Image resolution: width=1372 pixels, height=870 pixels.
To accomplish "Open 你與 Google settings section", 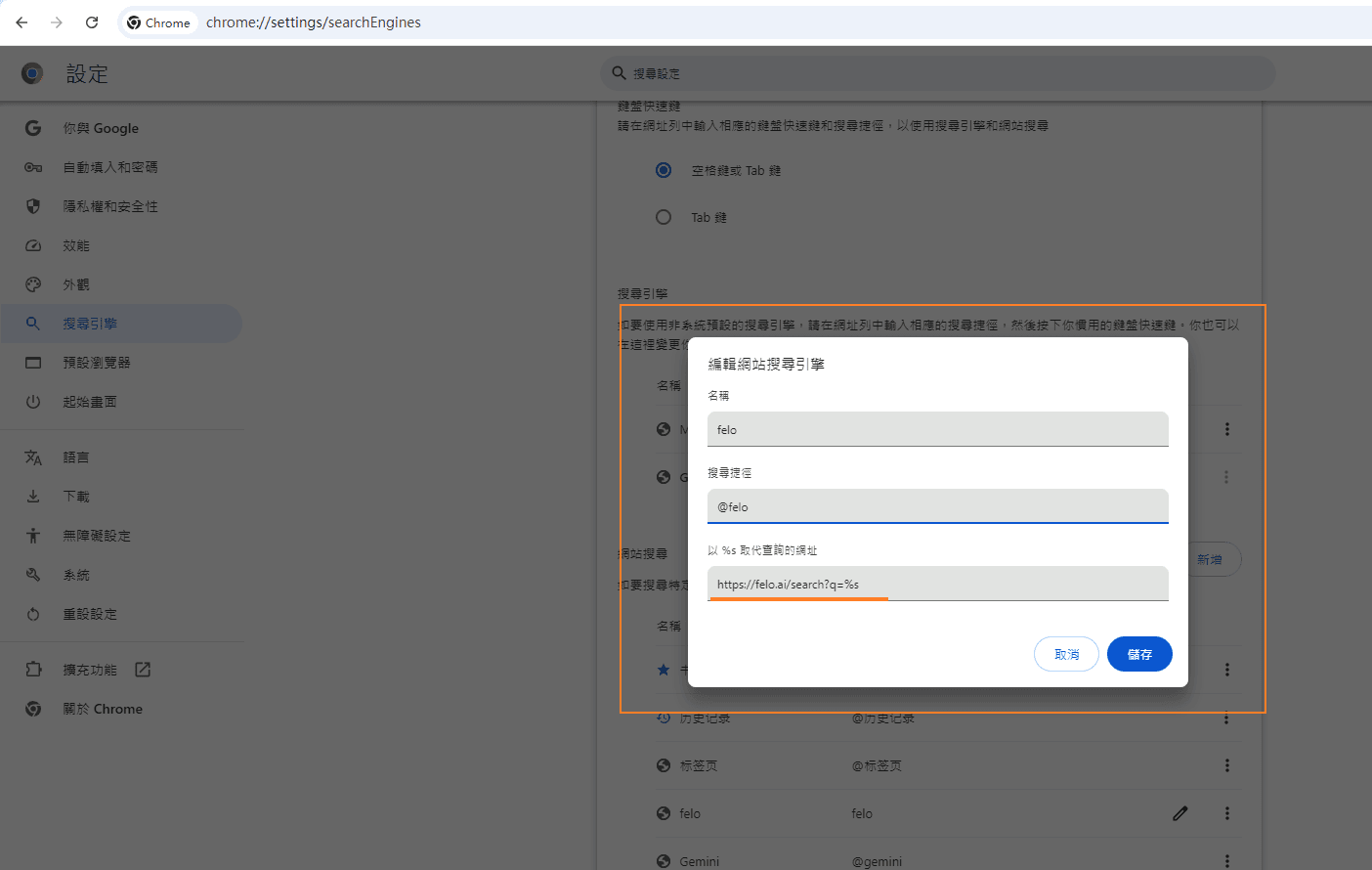I will pos(121,128).
